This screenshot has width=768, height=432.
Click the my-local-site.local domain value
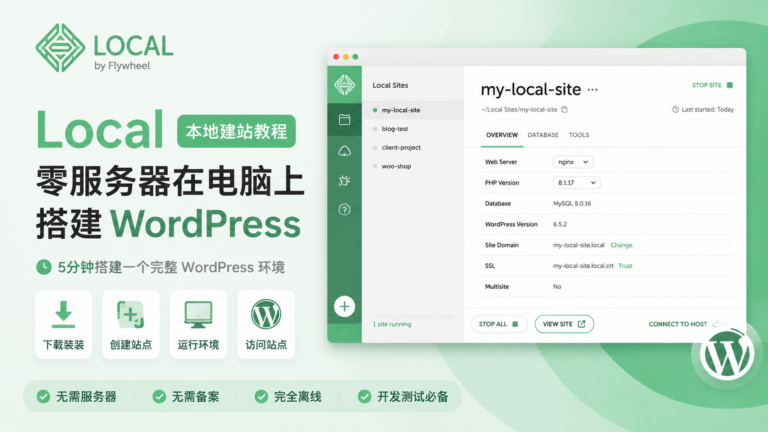click(579, 245)
